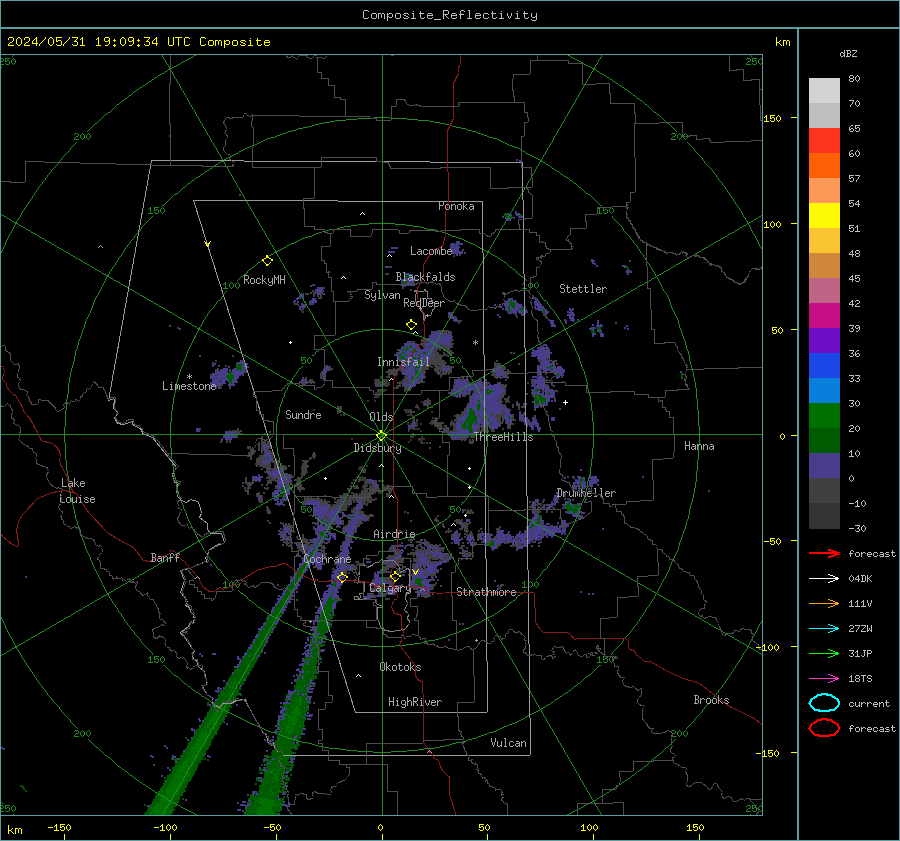Click the cyan current ellipse icon
The height and width of the screenshot is (841, 900).
(824, 703)
